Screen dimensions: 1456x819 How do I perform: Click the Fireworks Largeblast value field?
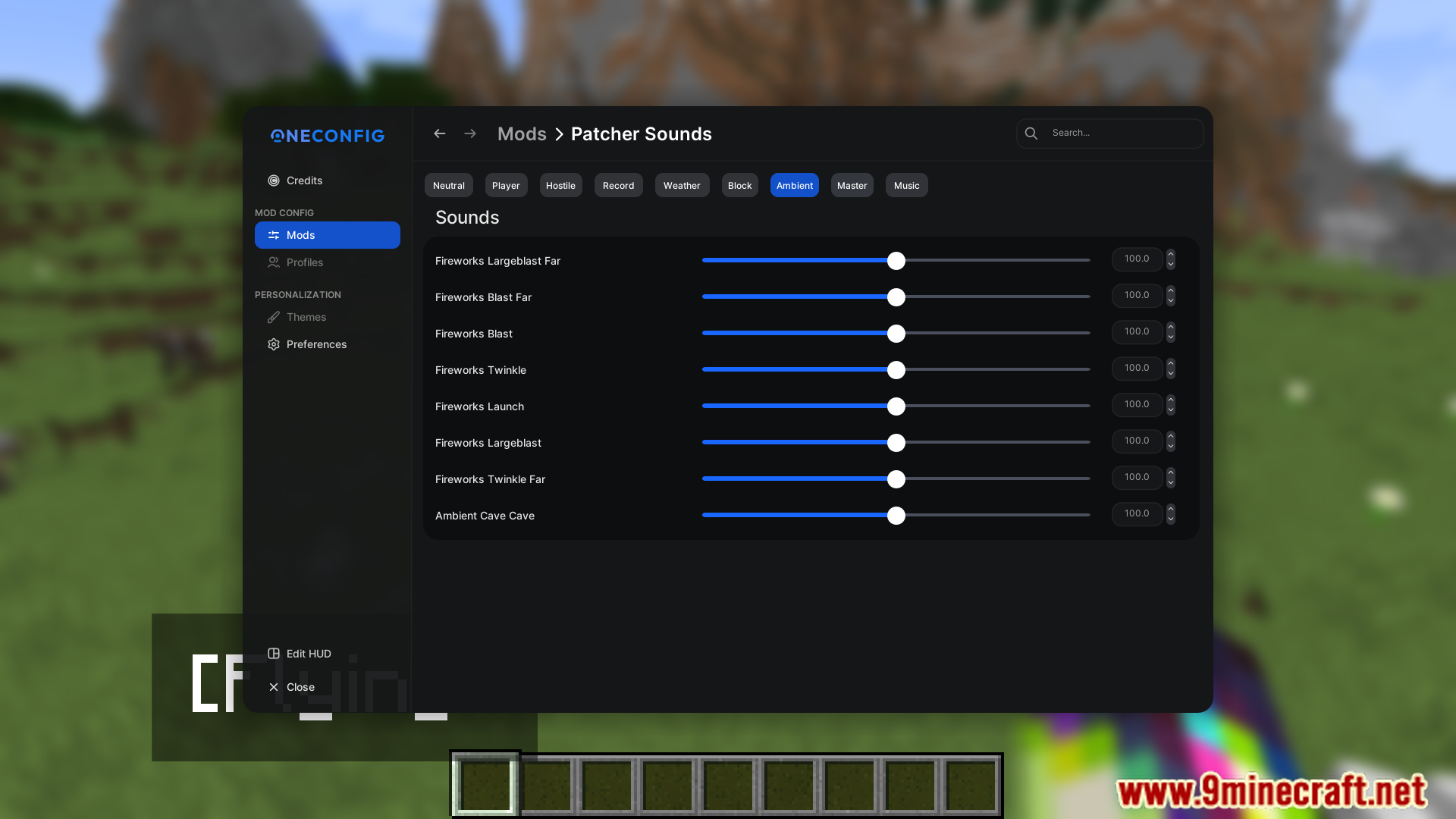point(1137,441)
